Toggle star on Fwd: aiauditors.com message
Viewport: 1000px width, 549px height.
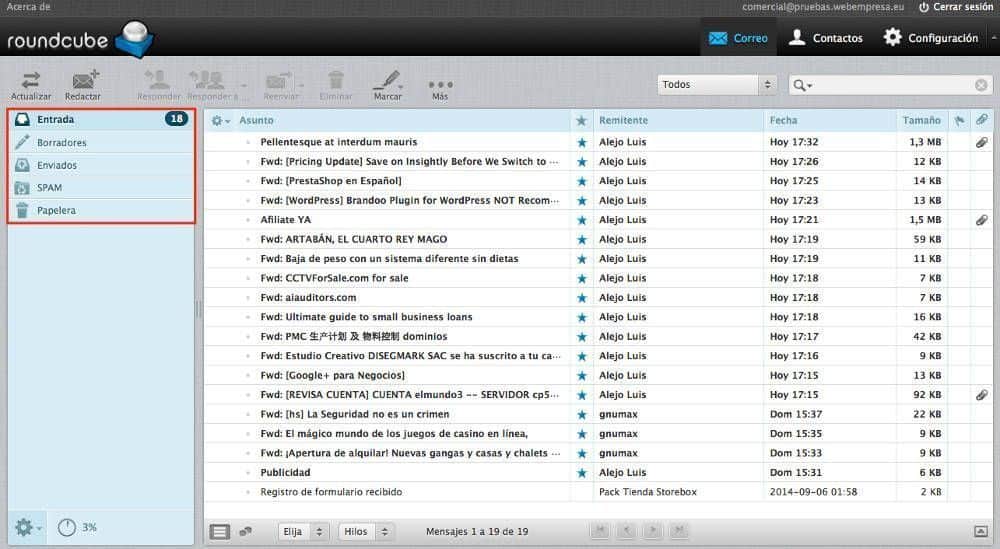pyautogui.click(x=582, y=298)
